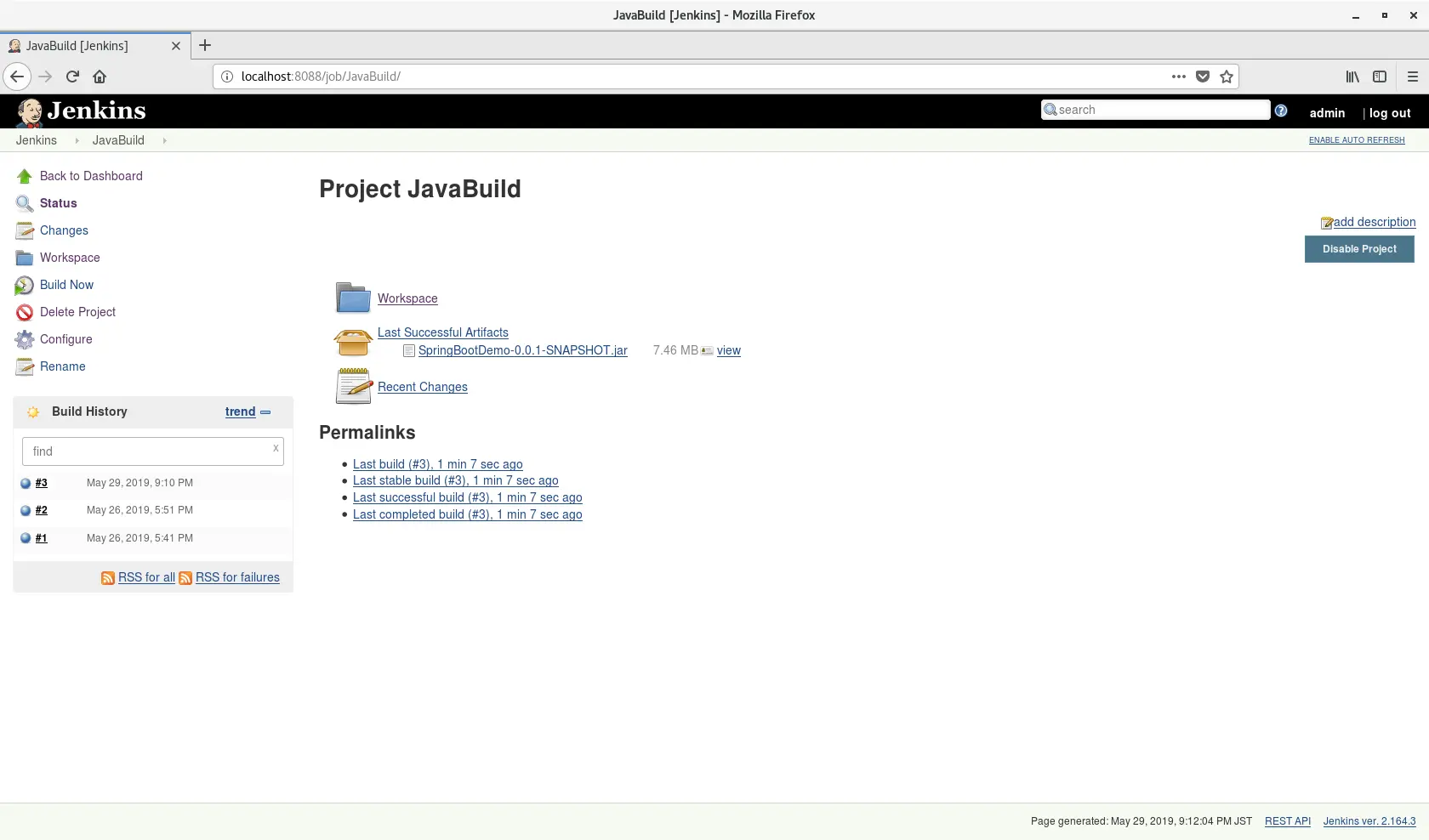Expand the Jenkins breadcrumb dropdown arrow
The width and height of the screenshot is (1429, 840).
click(77, 141)
